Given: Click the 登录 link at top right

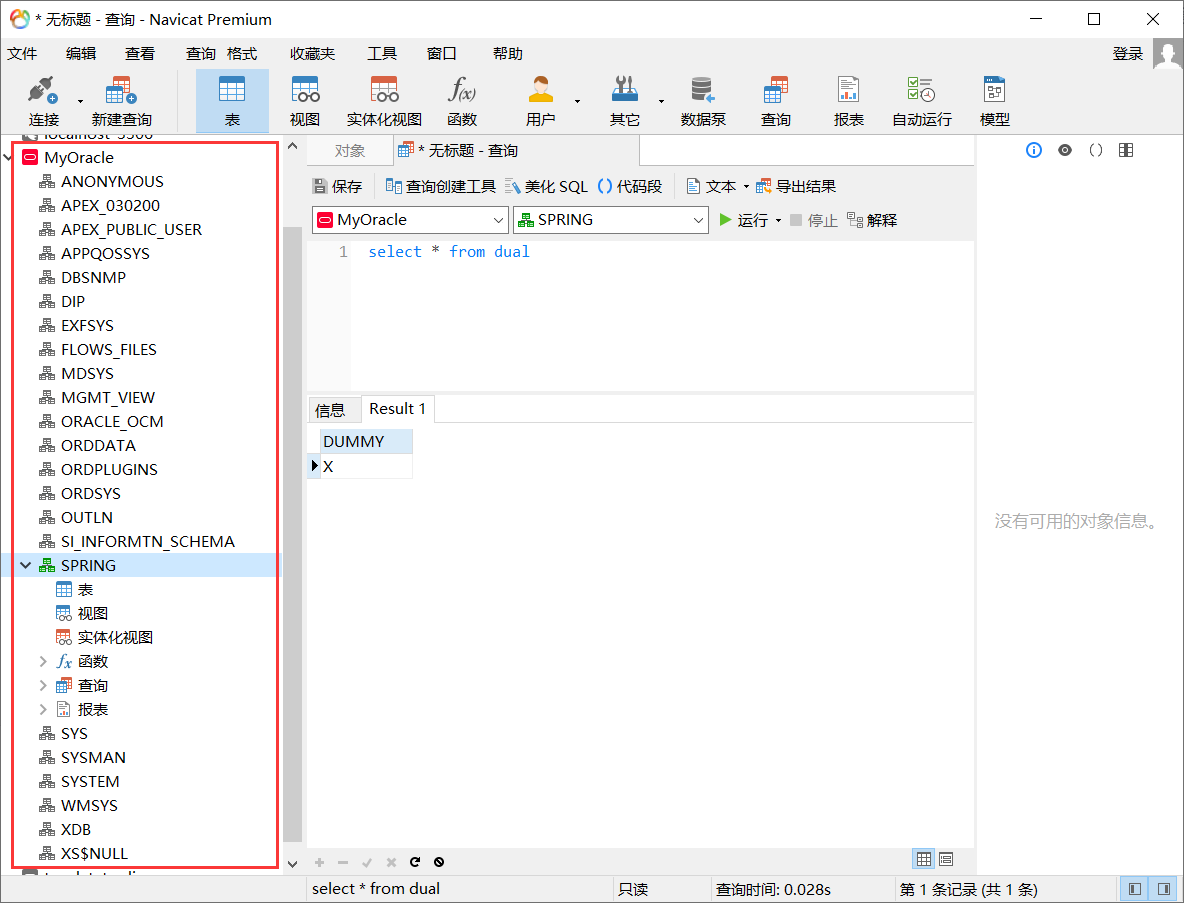Looking at the screenshot, I should click(1127, 53).
